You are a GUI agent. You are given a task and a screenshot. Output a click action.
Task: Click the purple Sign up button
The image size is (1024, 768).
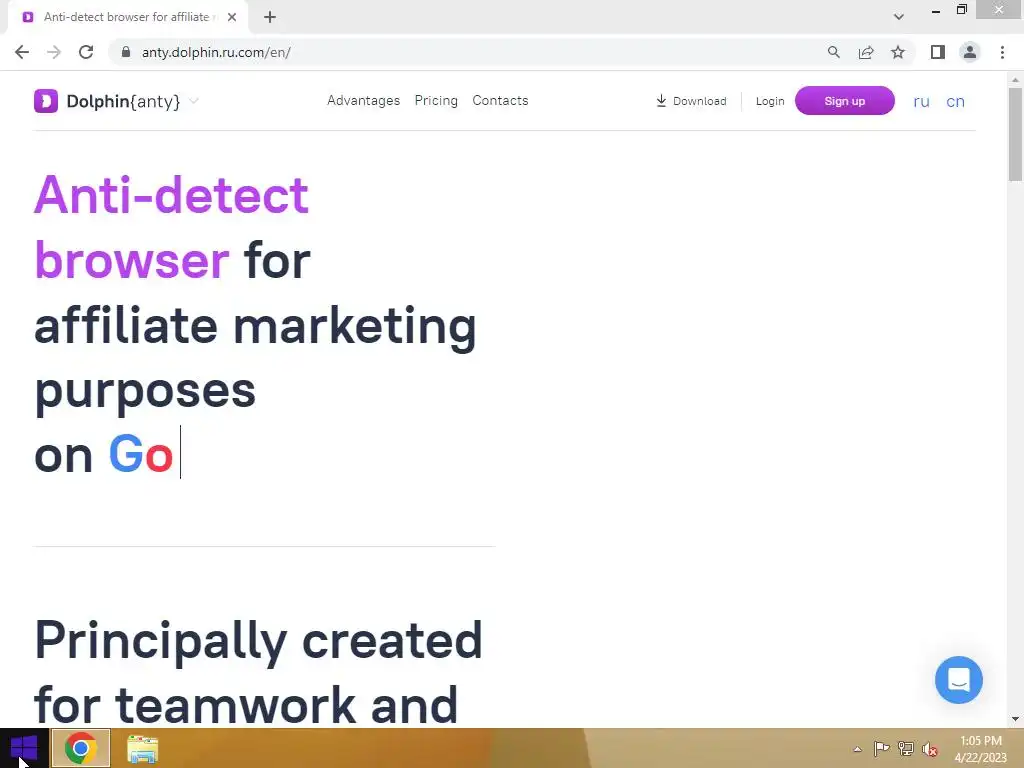point(844,101)
